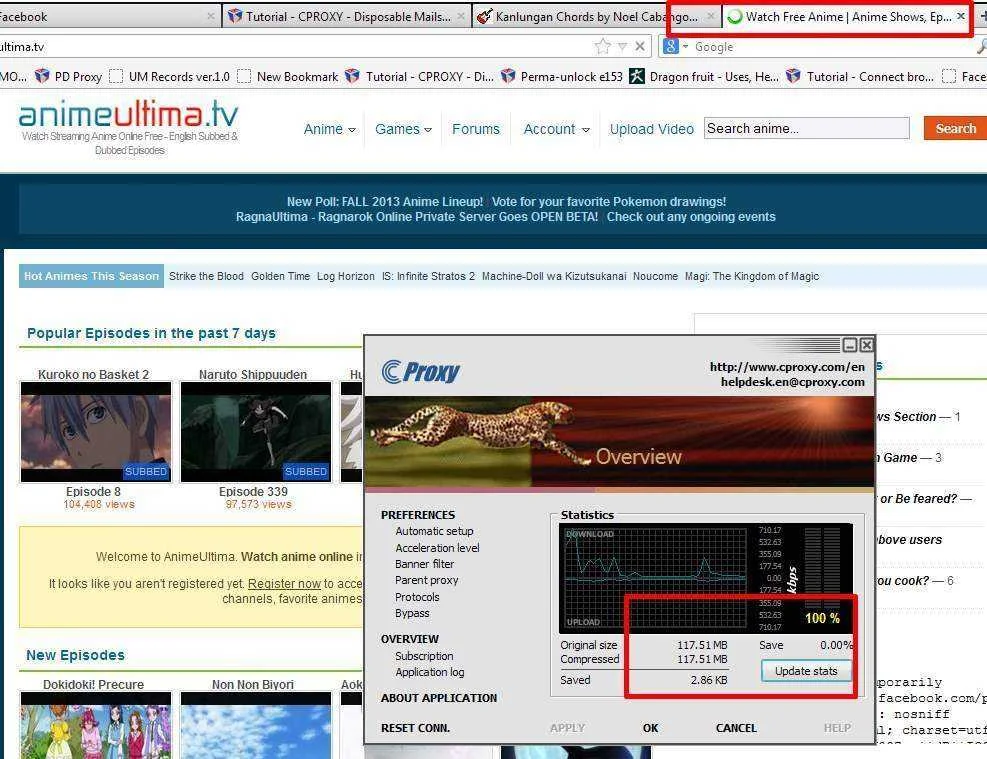Open PD Proxy bookmark

[x=69, y=77]
